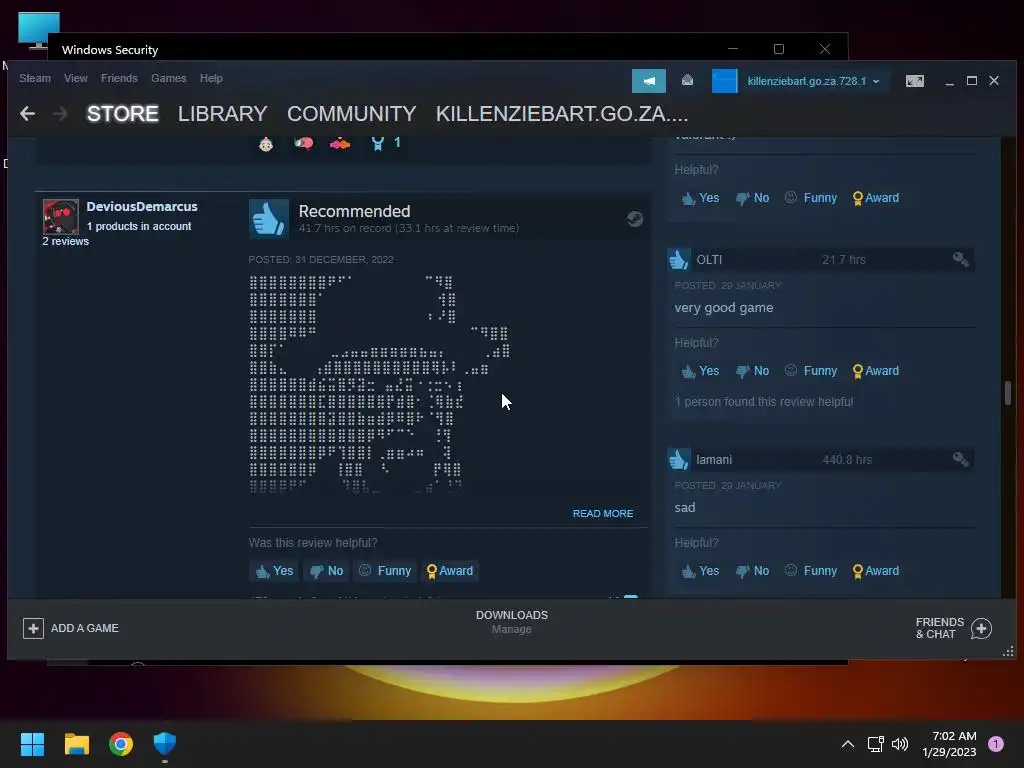Switch to the LIBRARY tab
The image size is (1024, 768).
(x=222, y=114)
